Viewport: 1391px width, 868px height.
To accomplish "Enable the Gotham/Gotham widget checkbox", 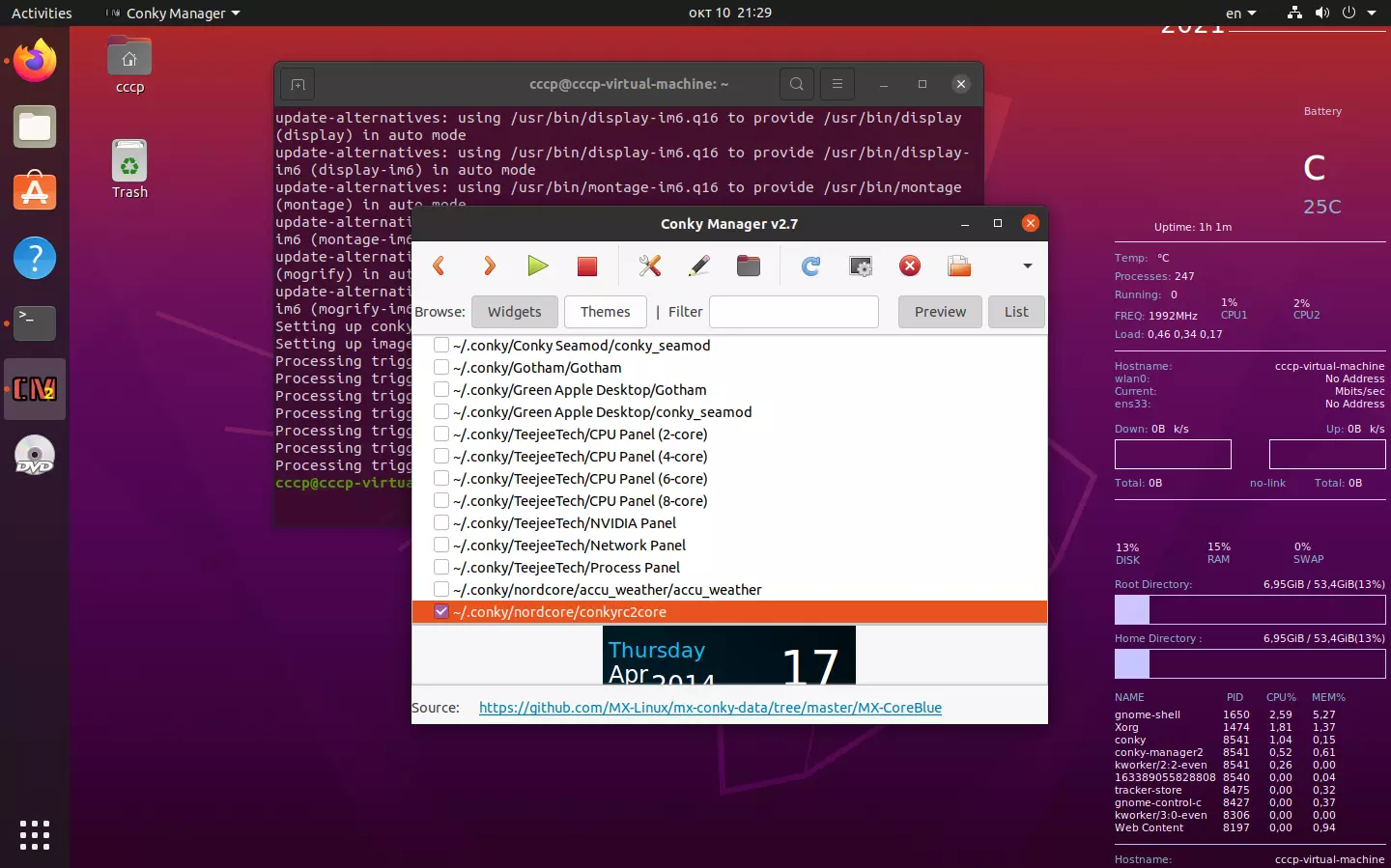I will point(441,367).
